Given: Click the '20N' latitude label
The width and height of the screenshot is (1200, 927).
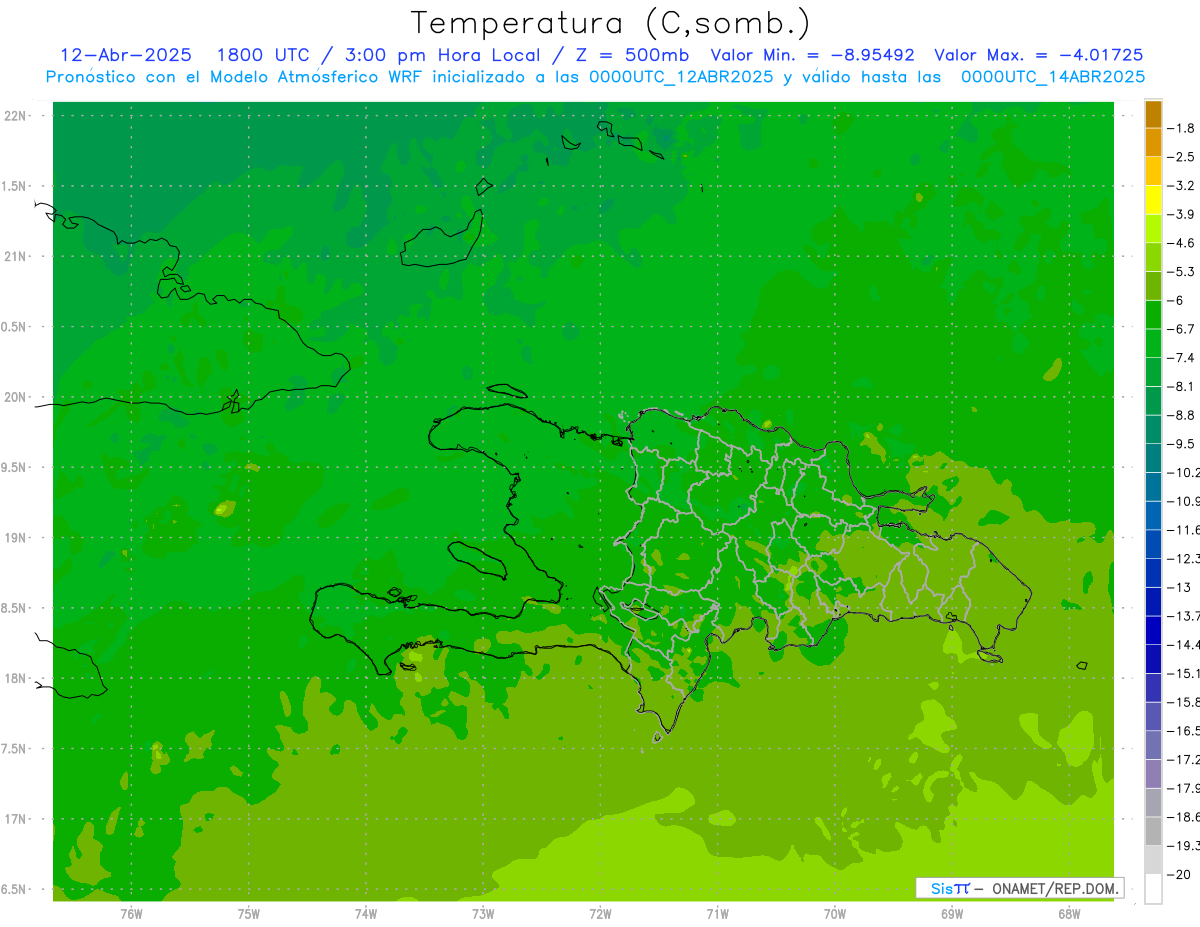Looking at the screenshot, I should coord(16,397).
